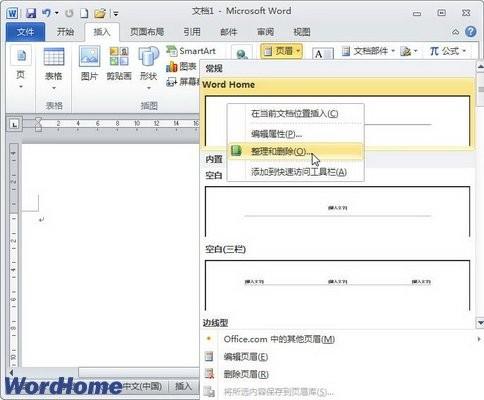Click the hanging indent marker on ruler
484x400 pixels.
tap(38, 126)
